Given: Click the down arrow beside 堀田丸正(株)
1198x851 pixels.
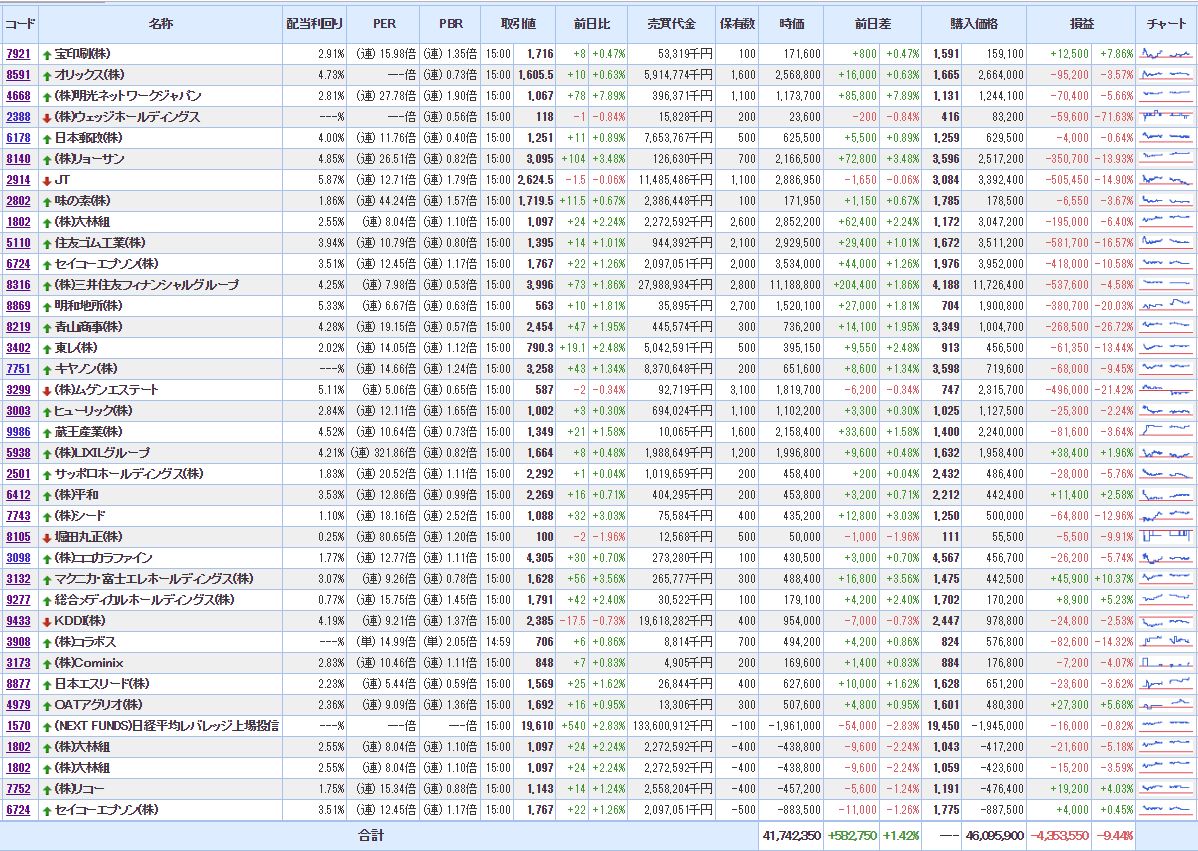Looking at the screenshot, I should [47, 537].
